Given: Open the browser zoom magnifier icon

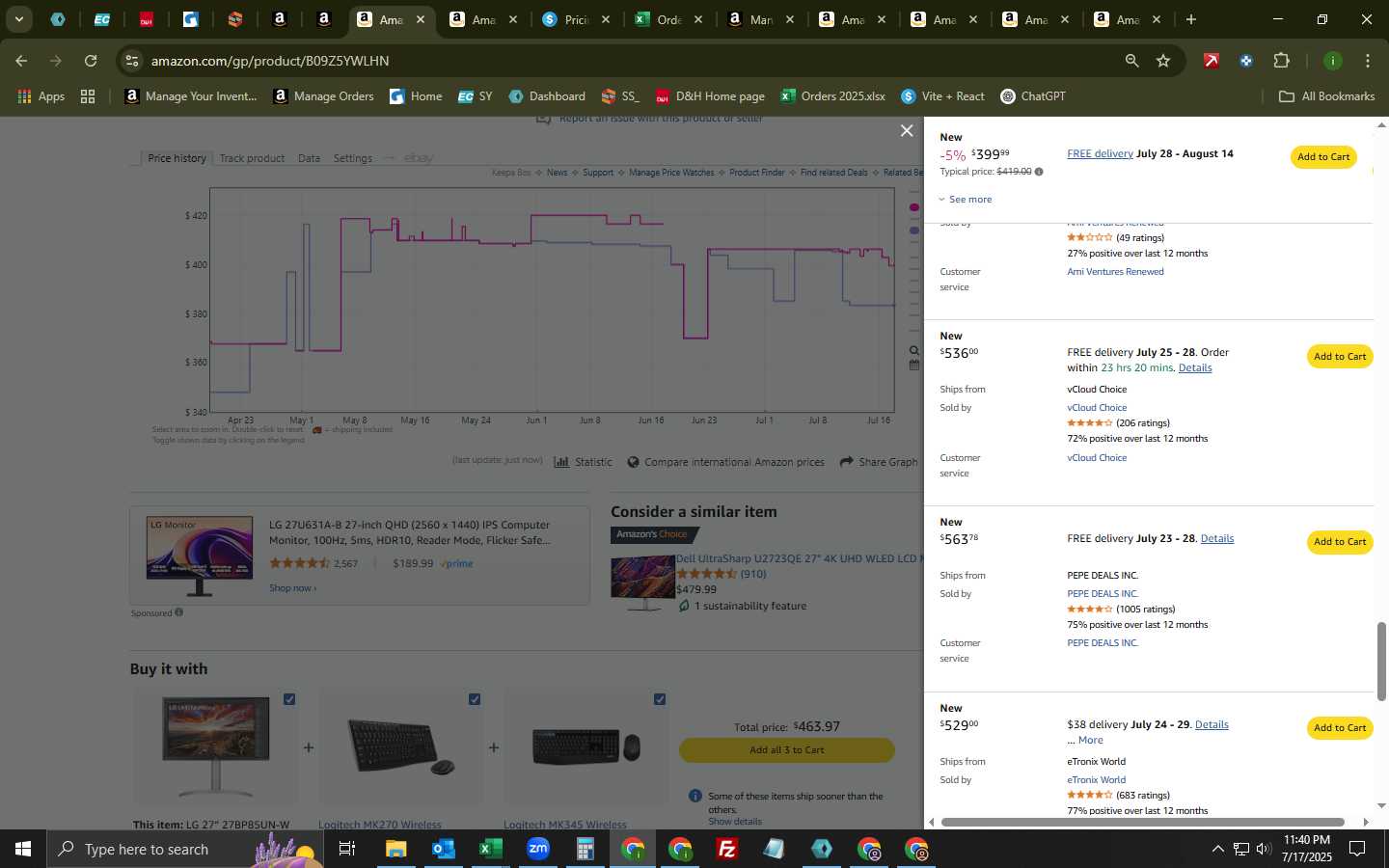Looking at the screenshot, I should 1131,61.
